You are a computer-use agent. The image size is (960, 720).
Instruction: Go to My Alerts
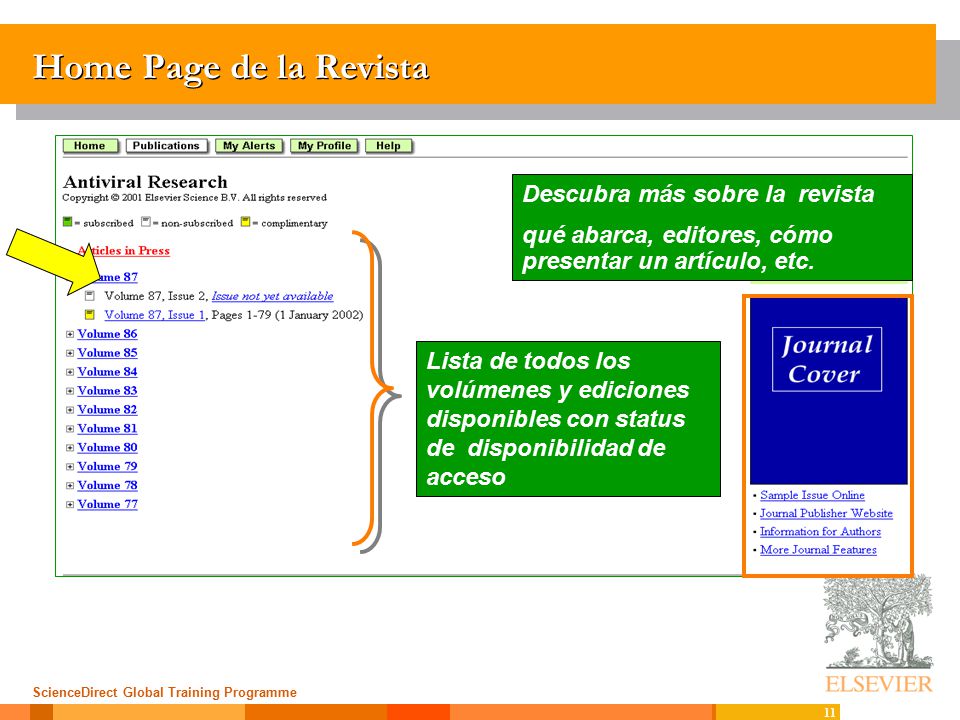[x=249, y=146]
